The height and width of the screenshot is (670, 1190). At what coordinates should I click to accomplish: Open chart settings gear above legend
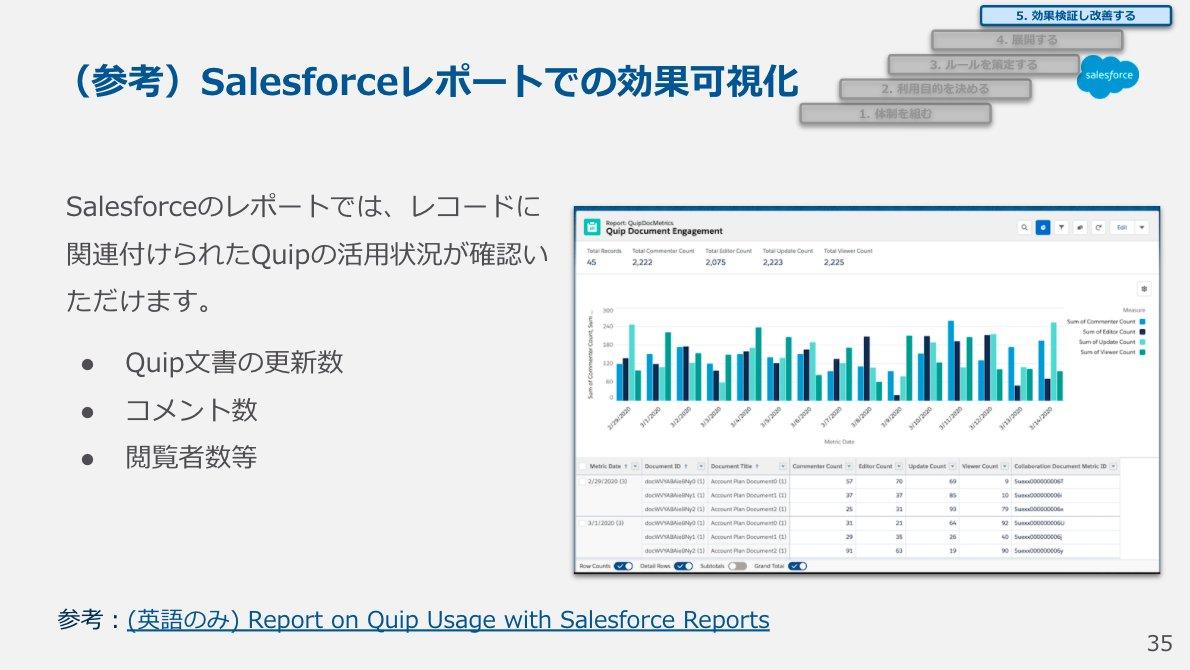click(1144, 288)
